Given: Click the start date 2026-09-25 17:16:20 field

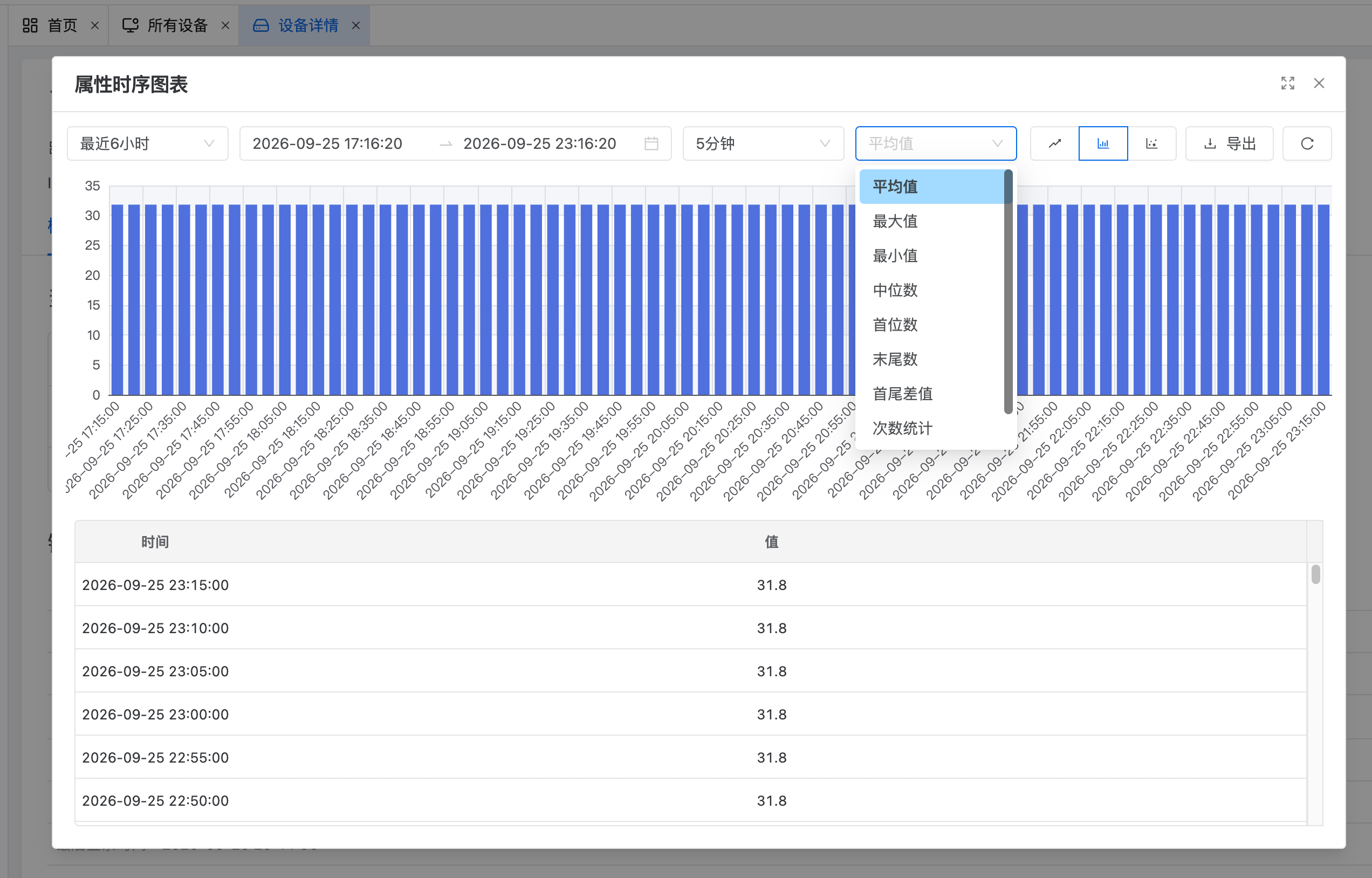Looking at the screenshot, I should pos(328,143).
